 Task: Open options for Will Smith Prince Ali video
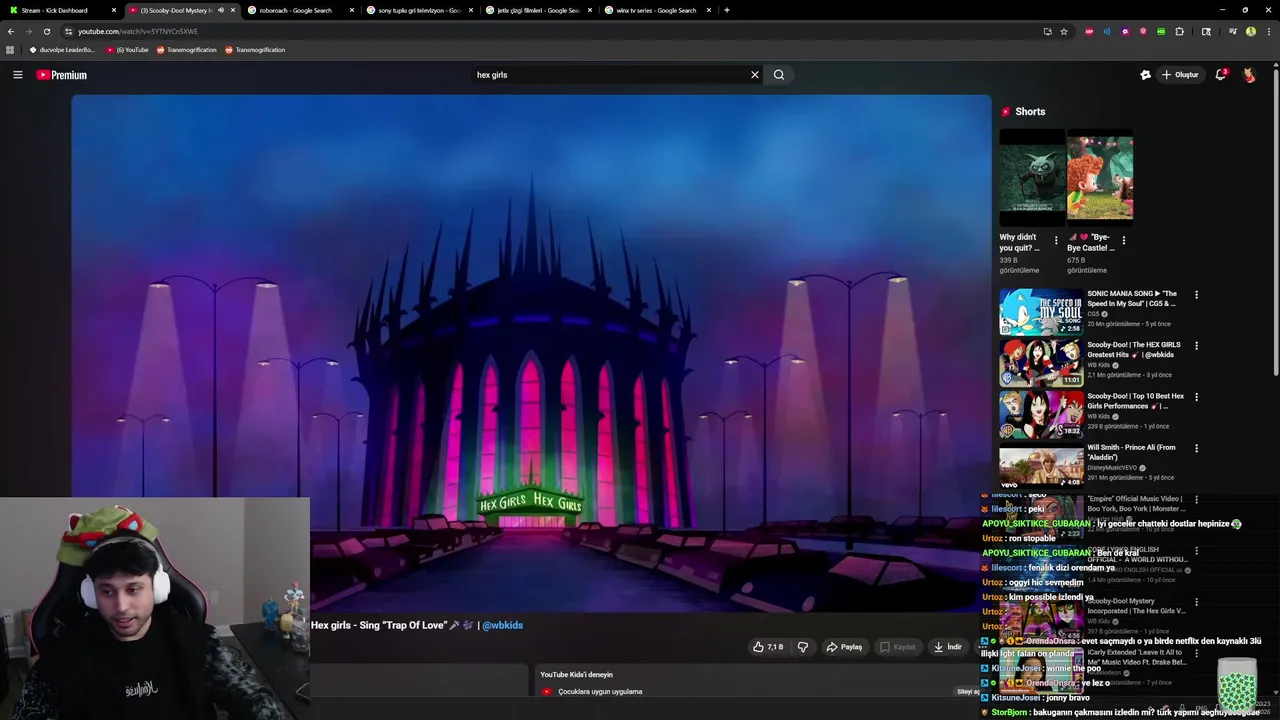(x=1196, y=448)
